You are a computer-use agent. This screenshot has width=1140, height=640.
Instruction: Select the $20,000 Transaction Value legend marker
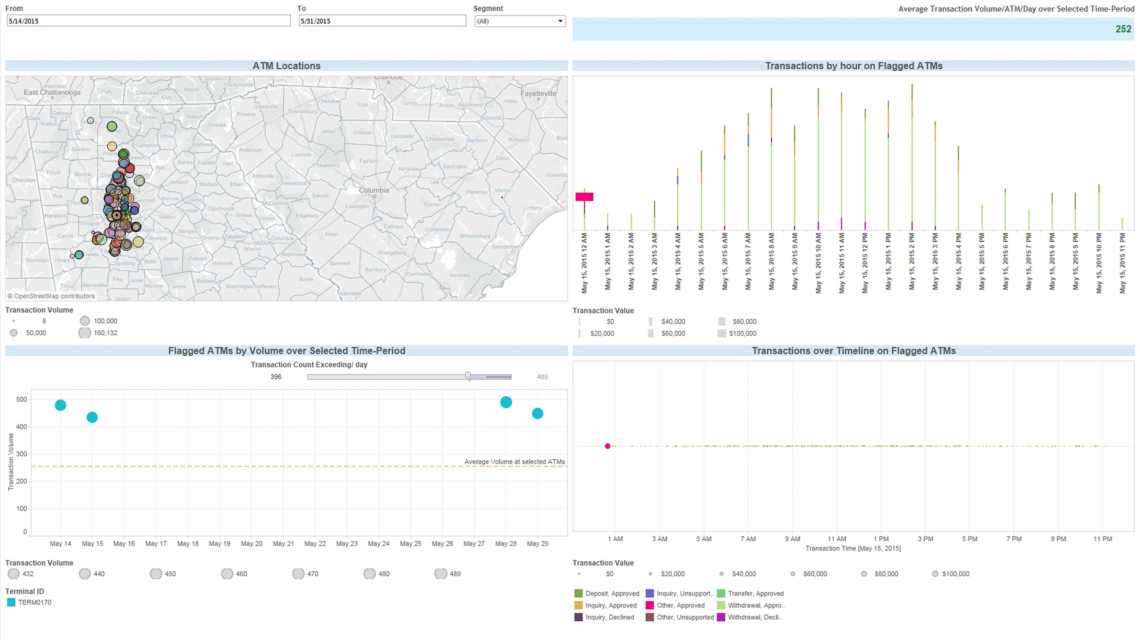point(651,574)
